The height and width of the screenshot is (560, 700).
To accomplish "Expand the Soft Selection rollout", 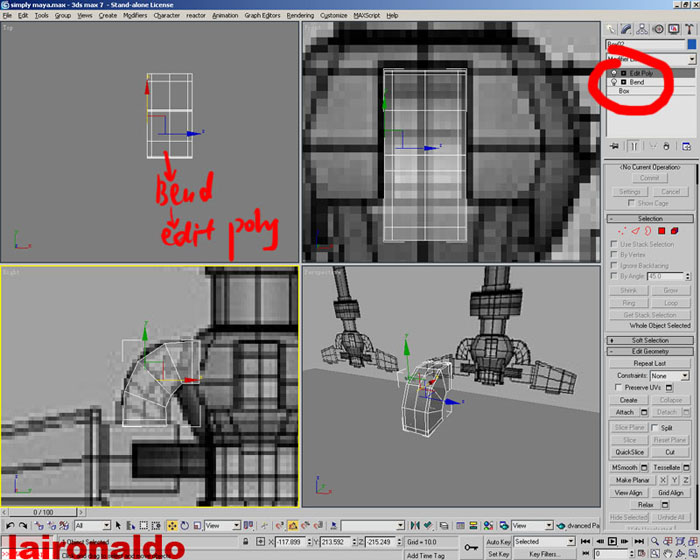I will [649, 340].
